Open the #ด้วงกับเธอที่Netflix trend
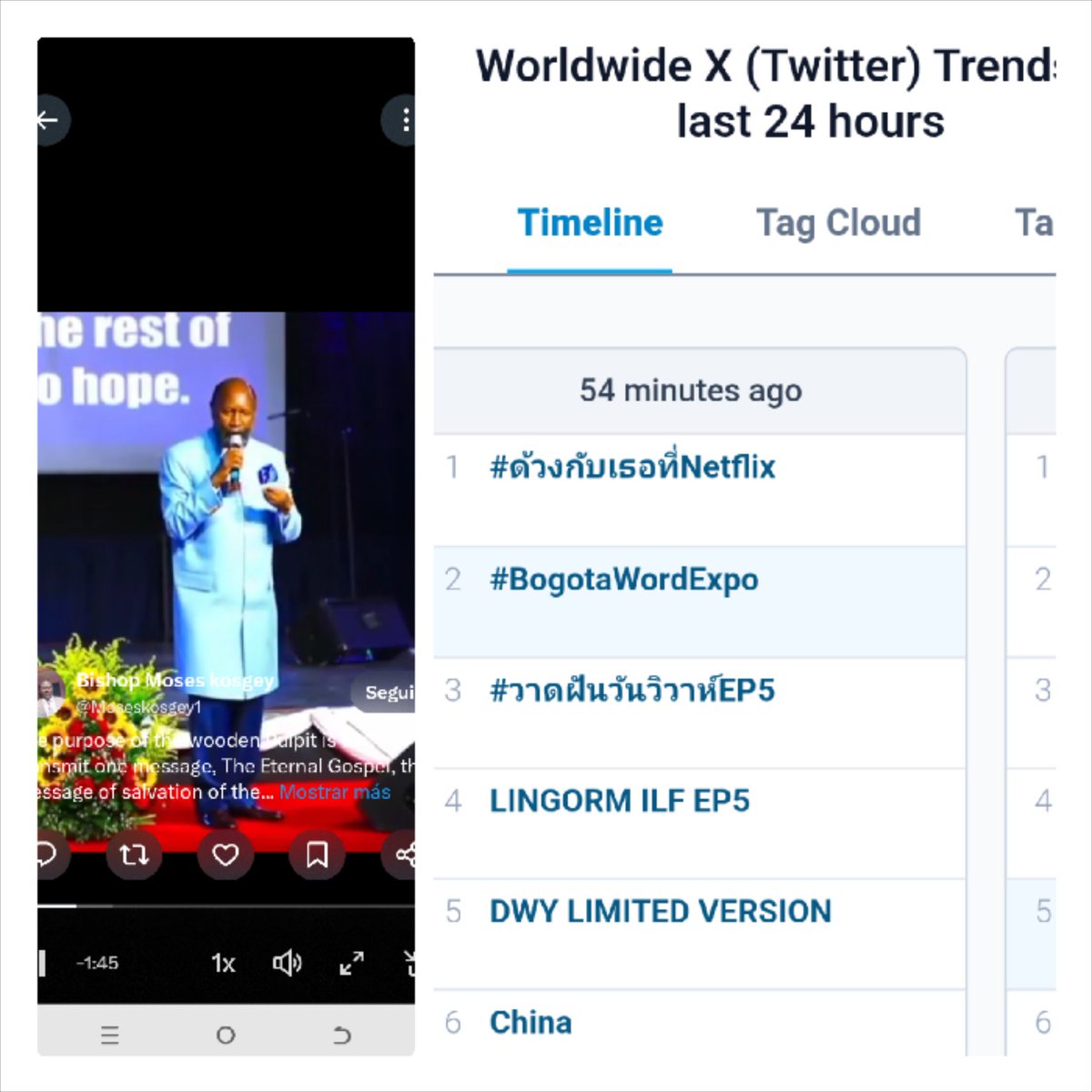The width and height of the screenshot is (1092, 1092). (x=632, y=468)
